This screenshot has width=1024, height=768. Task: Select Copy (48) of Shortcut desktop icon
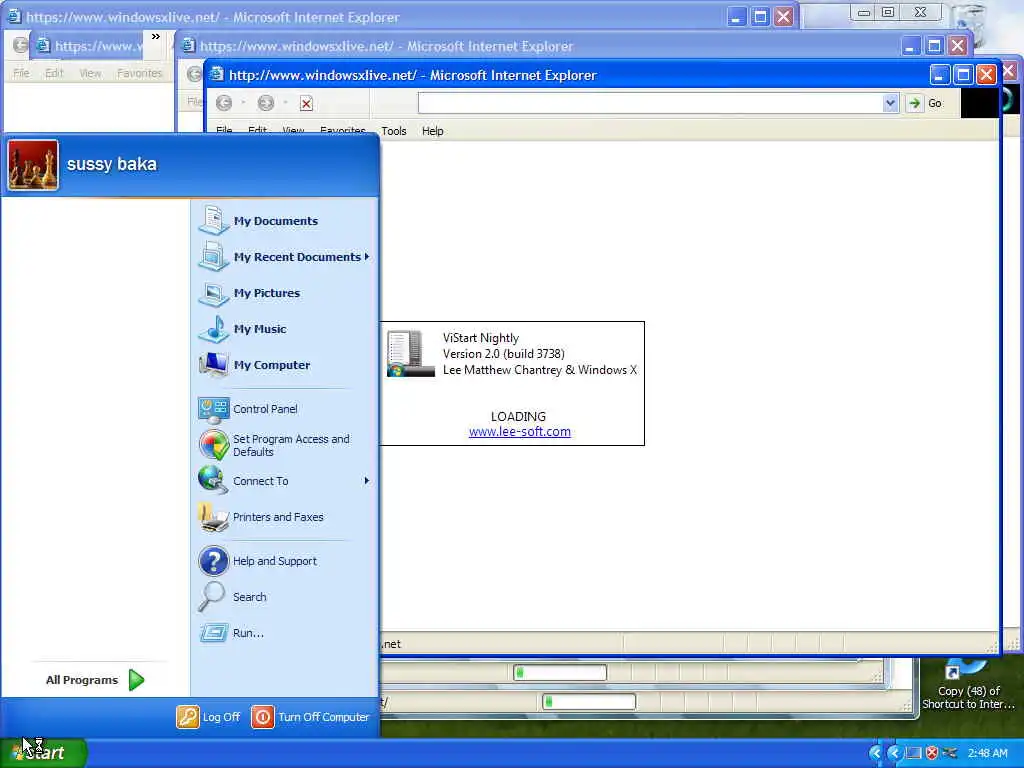point(968,686)
